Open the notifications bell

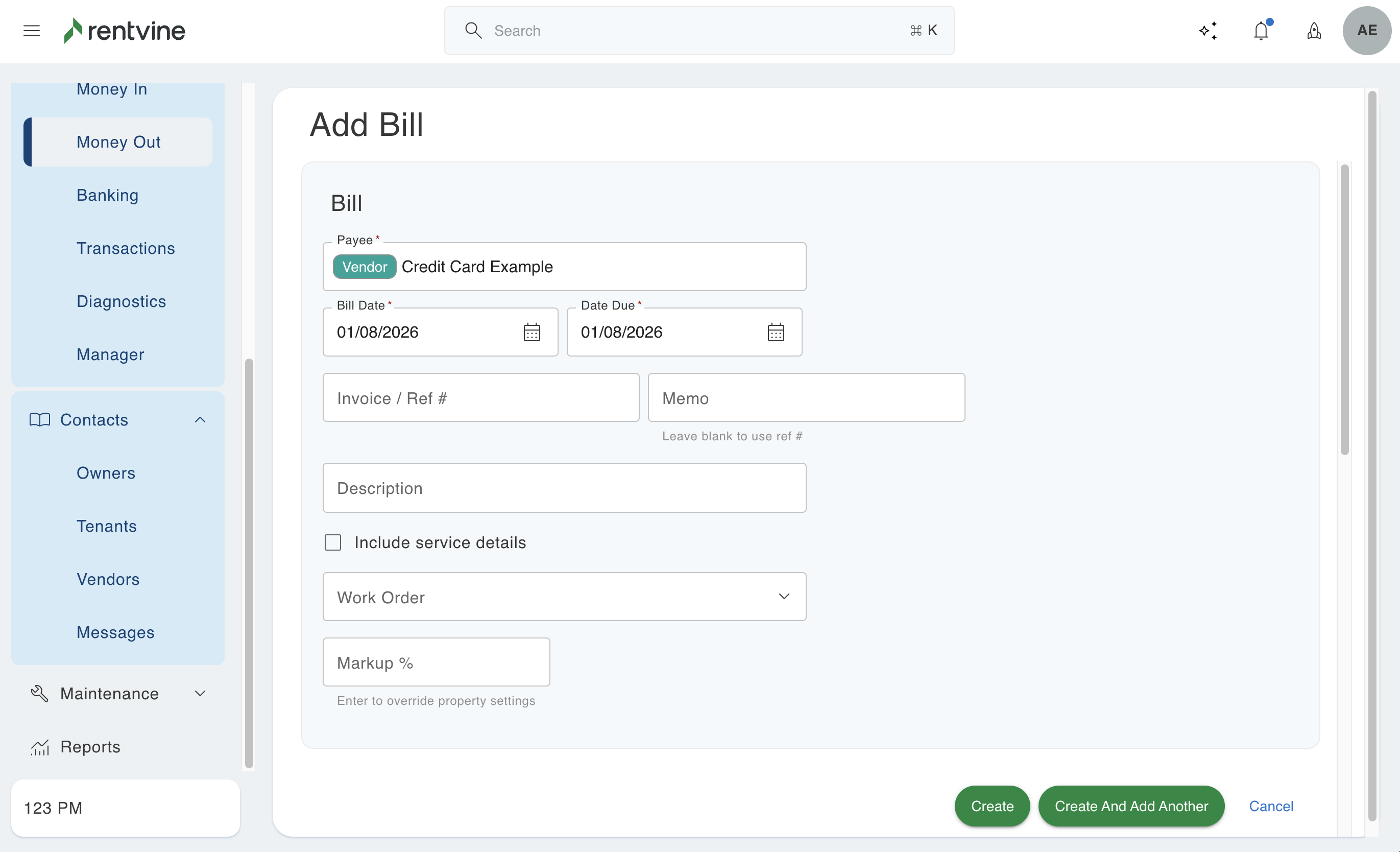1261,31
